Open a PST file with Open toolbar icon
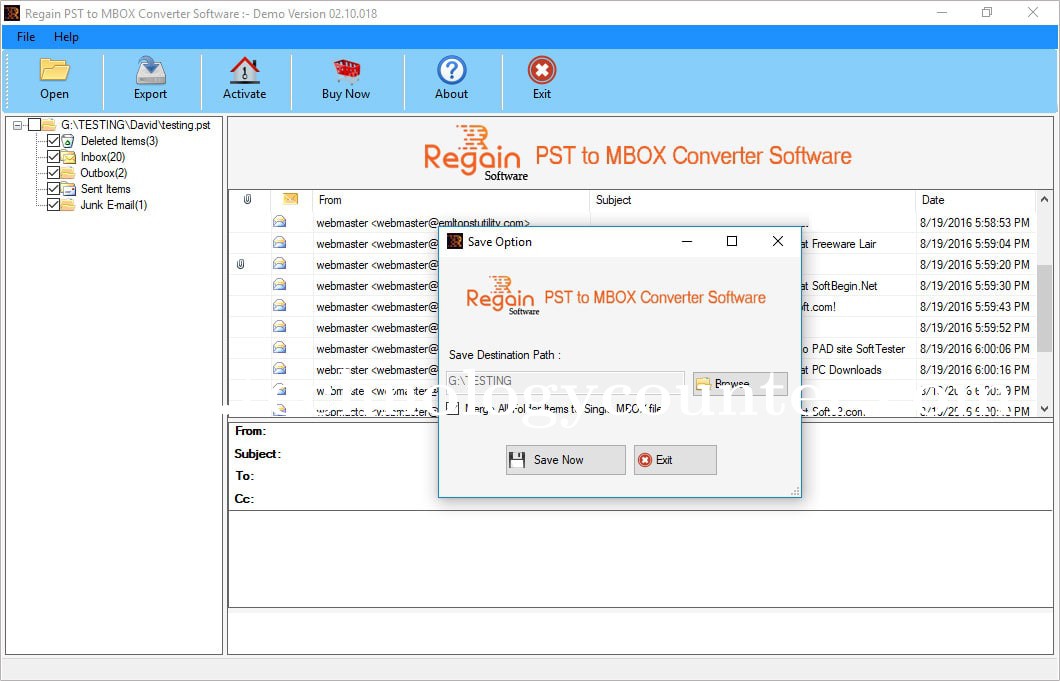 54,70
